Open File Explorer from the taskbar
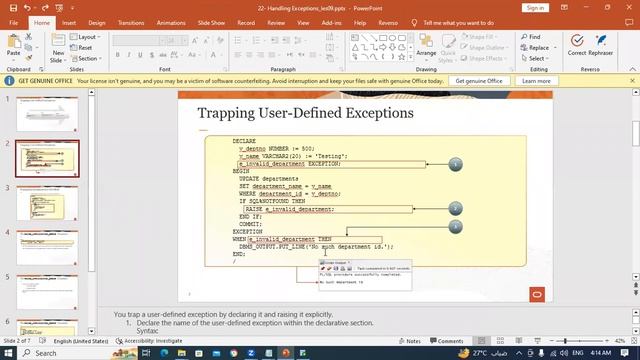640x360 pixels. [x=182, y=353]
